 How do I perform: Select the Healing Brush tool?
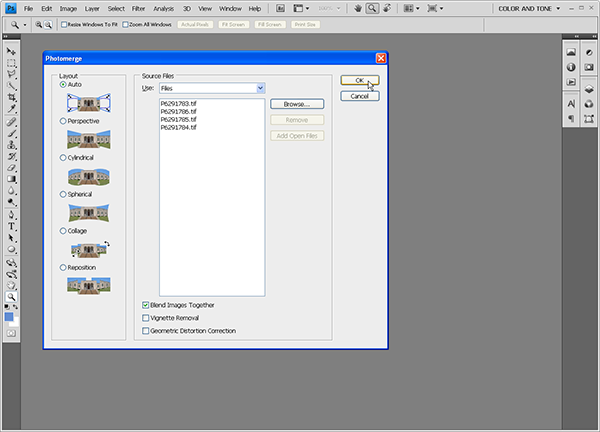11,122
